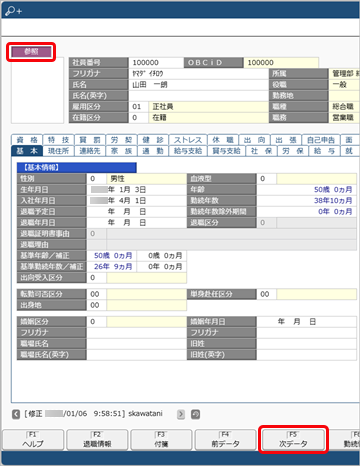Switch to 通勤 tab
Screen dimensions: 360x466
coord(153,151)
